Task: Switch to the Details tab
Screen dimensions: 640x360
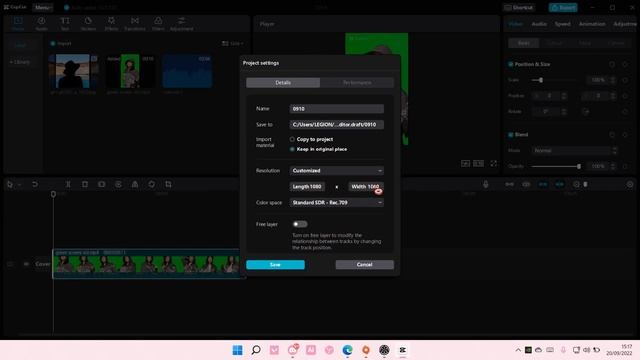Action: [x=283, y=83]
